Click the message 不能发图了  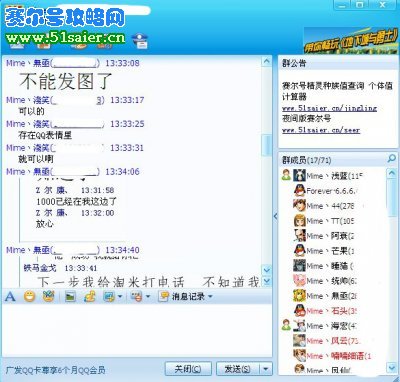pyautogui.click(x=66, y=81)
